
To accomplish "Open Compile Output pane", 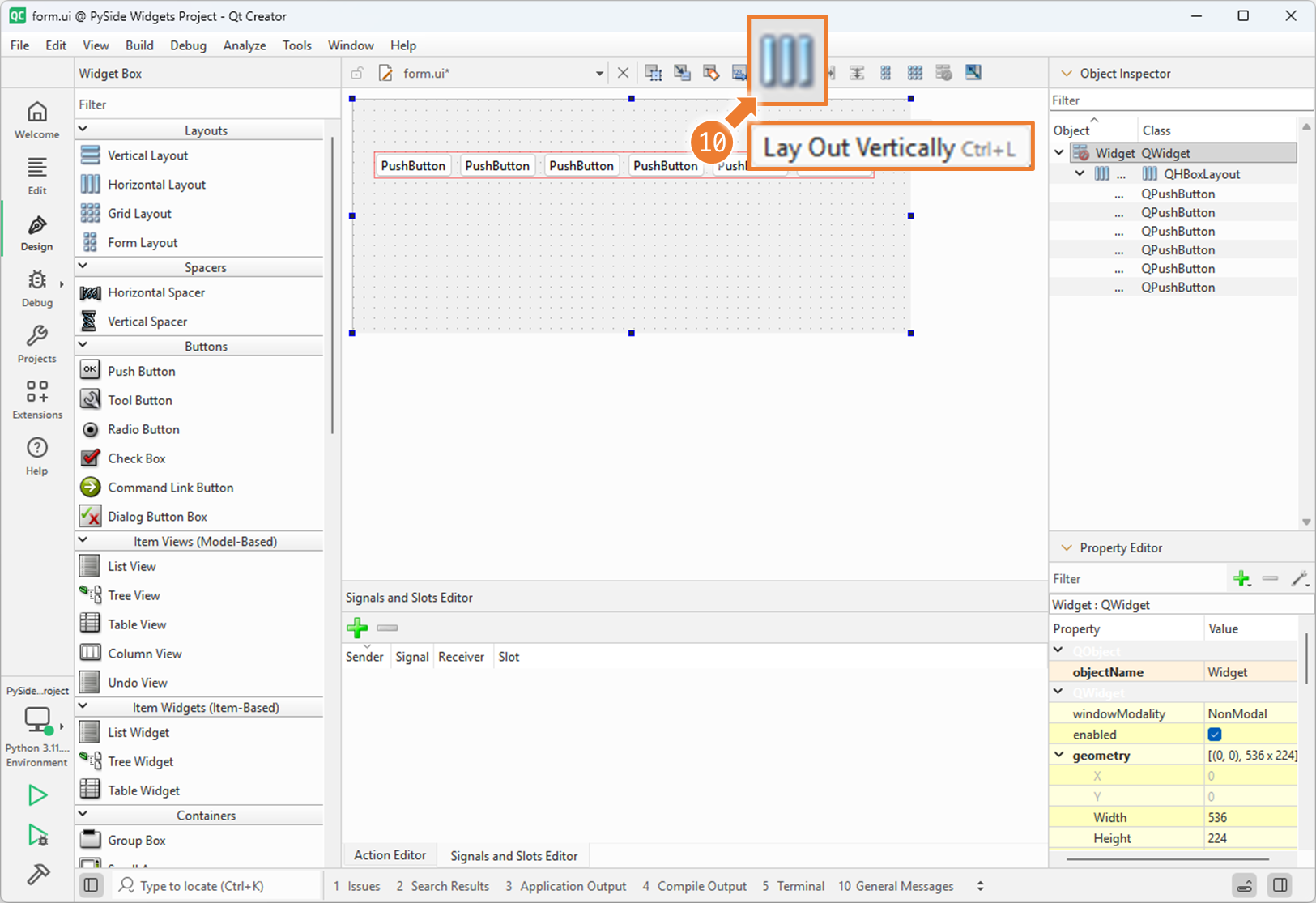I will (695, 886).
